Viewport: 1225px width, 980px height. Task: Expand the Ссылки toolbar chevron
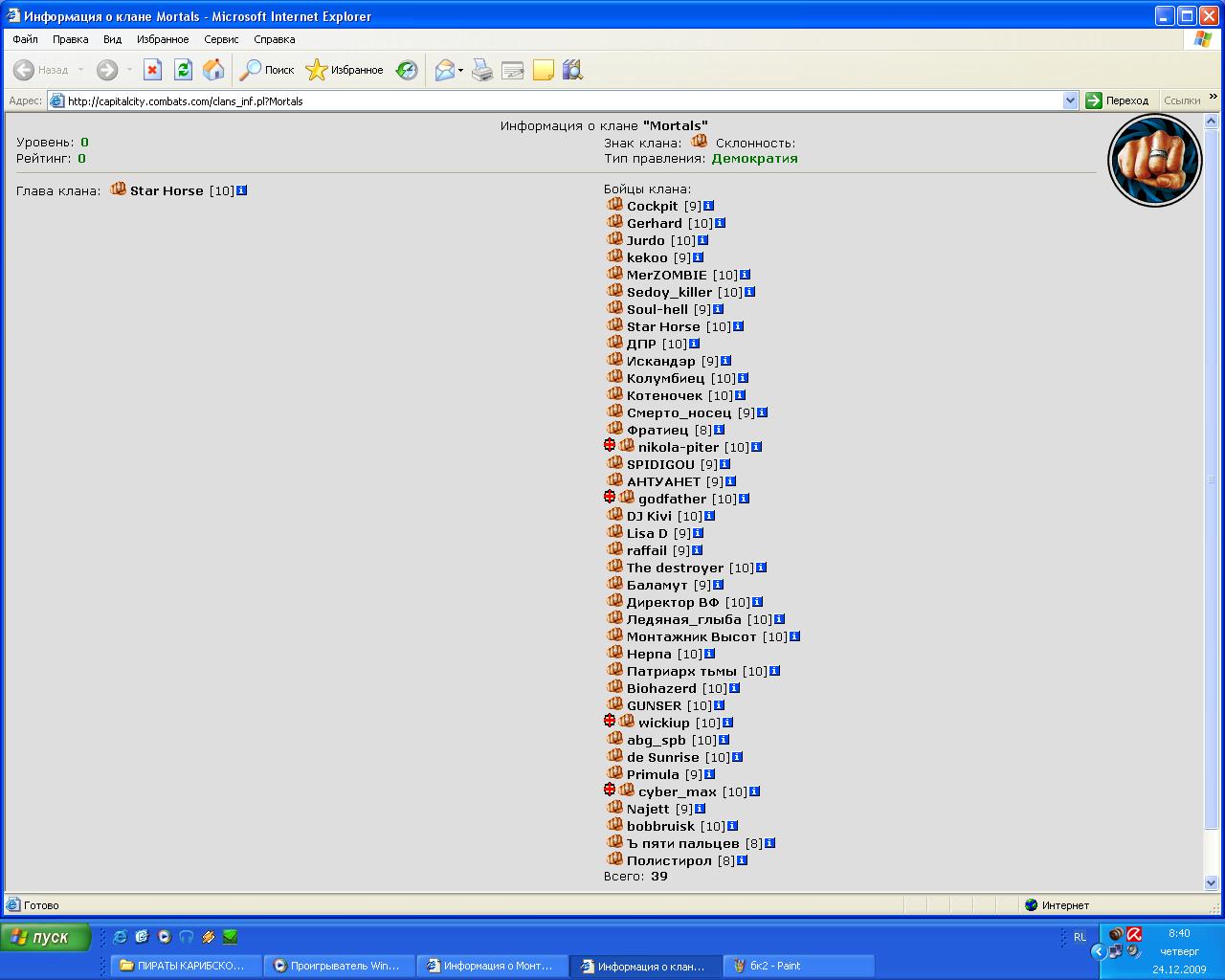click(1214, 98)
